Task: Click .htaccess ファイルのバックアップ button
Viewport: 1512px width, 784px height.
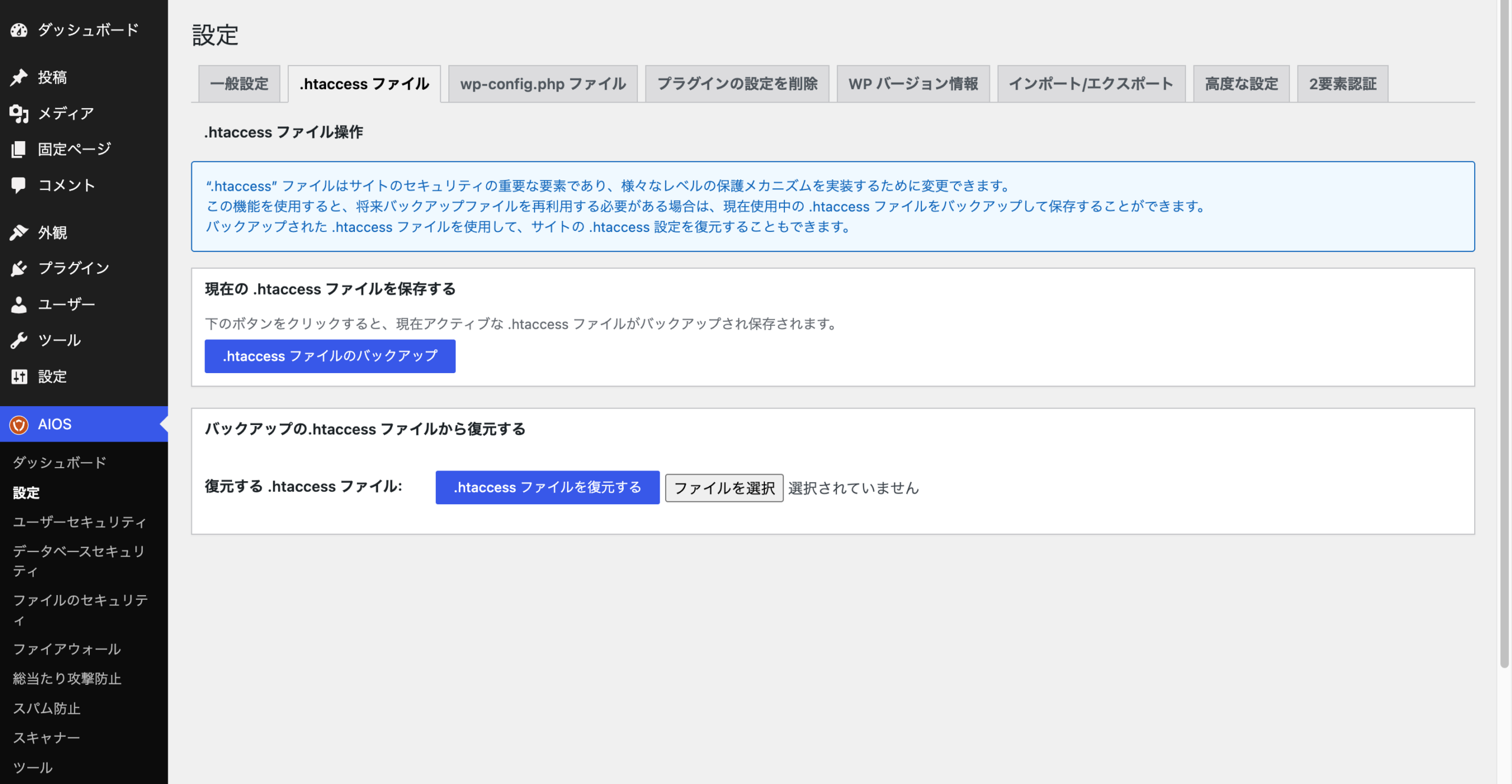Action: (330, 356)
